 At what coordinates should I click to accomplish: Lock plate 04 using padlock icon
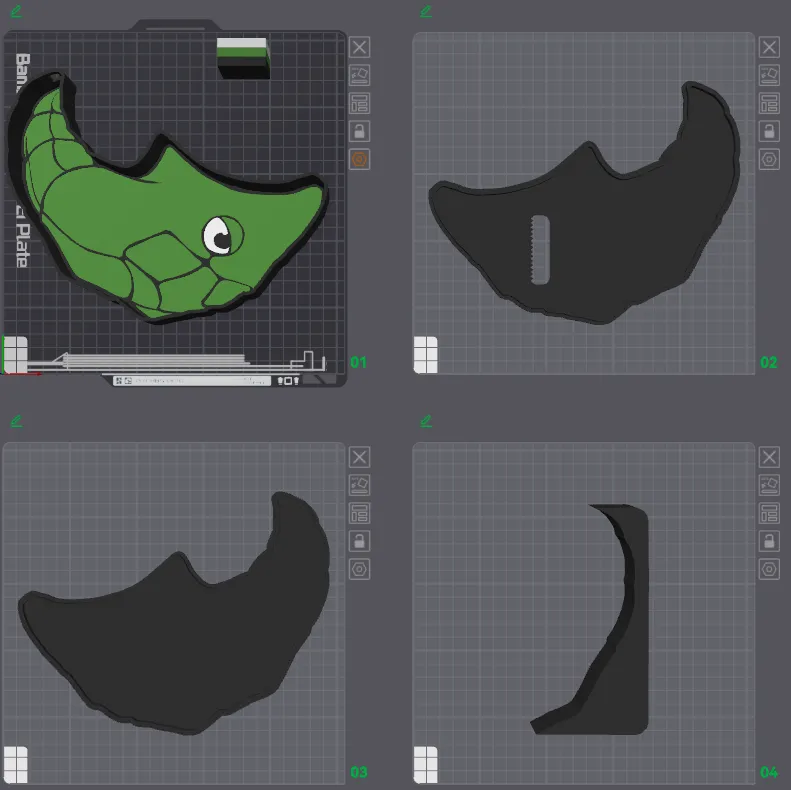[769, 541]
